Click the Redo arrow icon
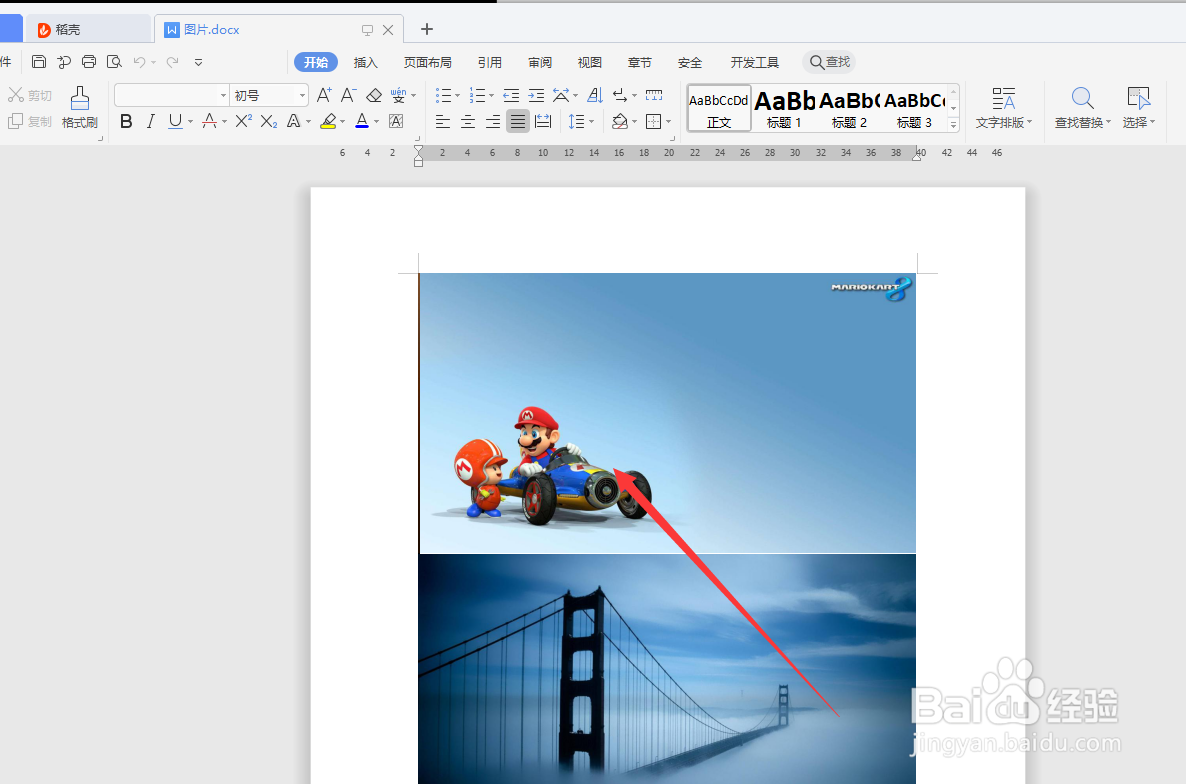The image size is (1186, 784). click(172, 62)
